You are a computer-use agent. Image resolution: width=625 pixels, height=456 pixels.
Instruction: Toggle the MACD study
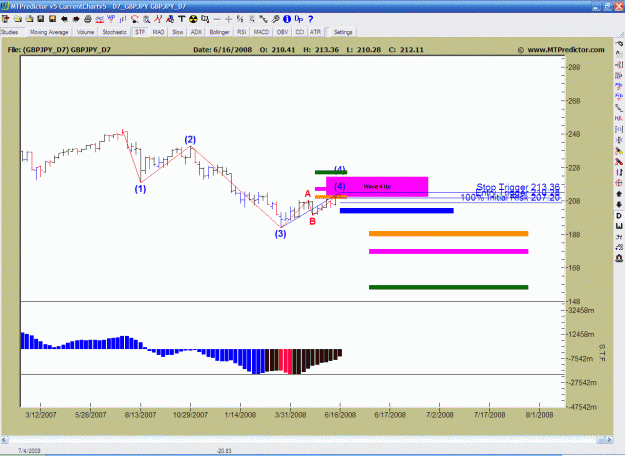[x=261, y=32]
